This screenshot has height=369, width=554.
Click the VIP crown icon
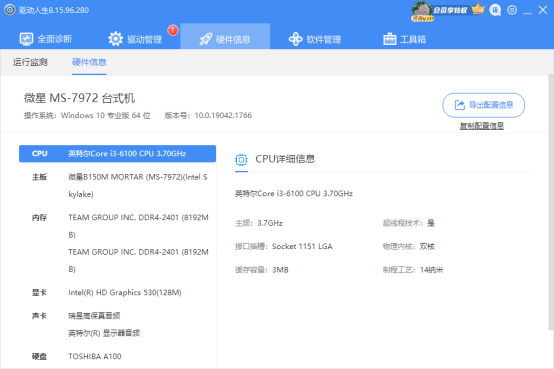[478, 9]
